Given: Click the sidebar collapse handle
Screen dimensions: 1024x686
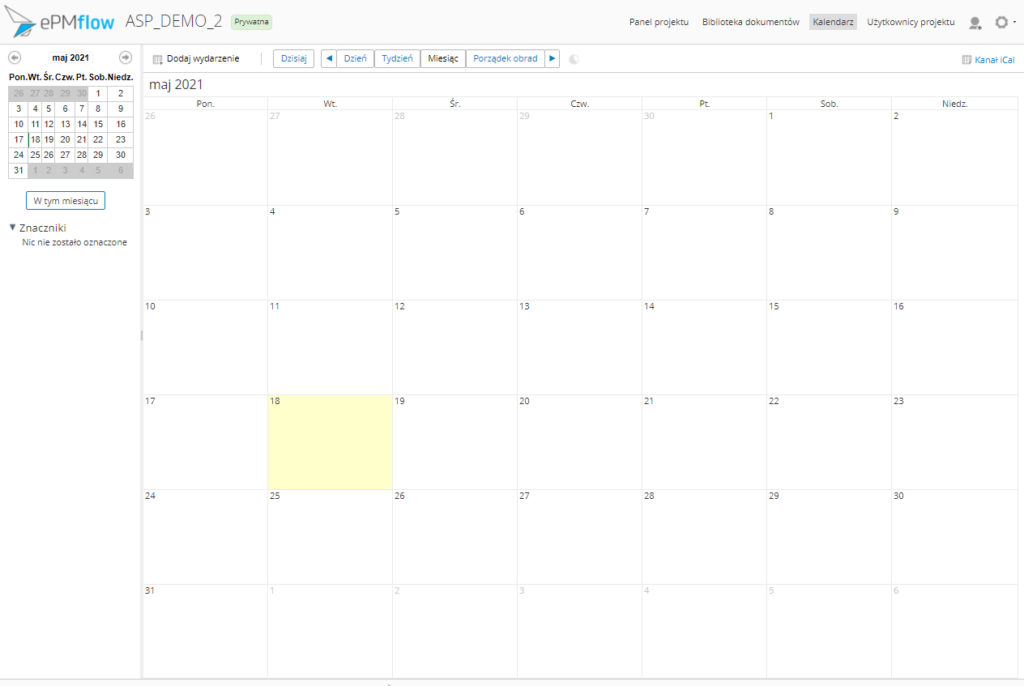Looking at the screenshot, I should coord(141,336).
